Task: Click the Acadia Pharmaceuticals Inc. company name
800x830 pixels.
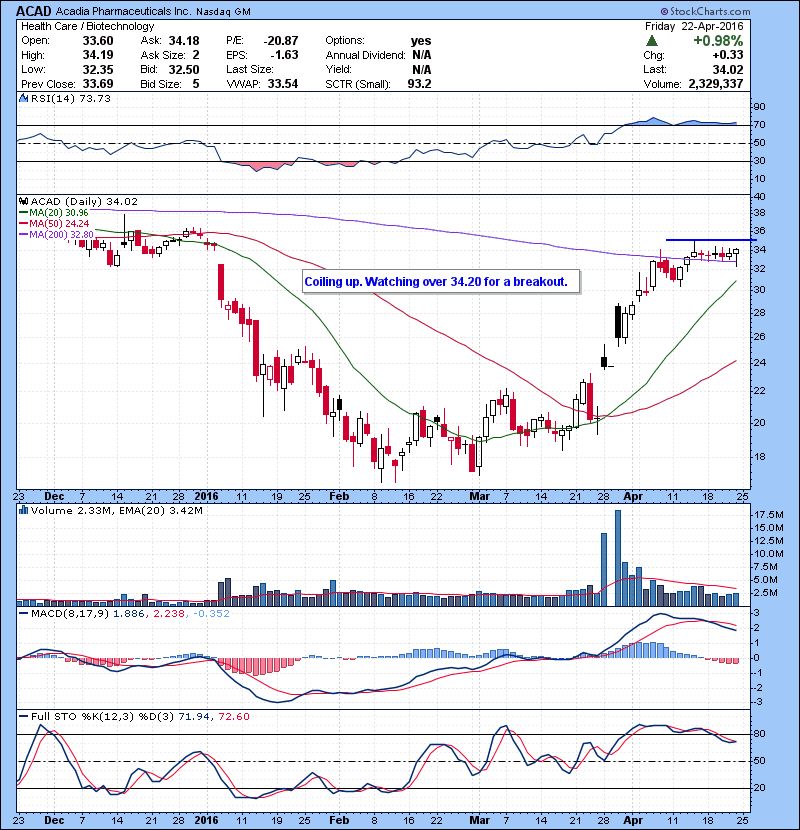Action: (x=124, y=11)
